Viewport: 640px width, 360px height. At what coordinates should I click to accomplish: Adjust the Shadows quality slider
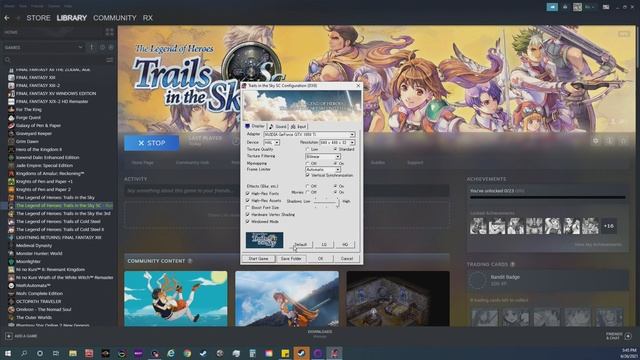pyautogui.click(x=326, y=202)
